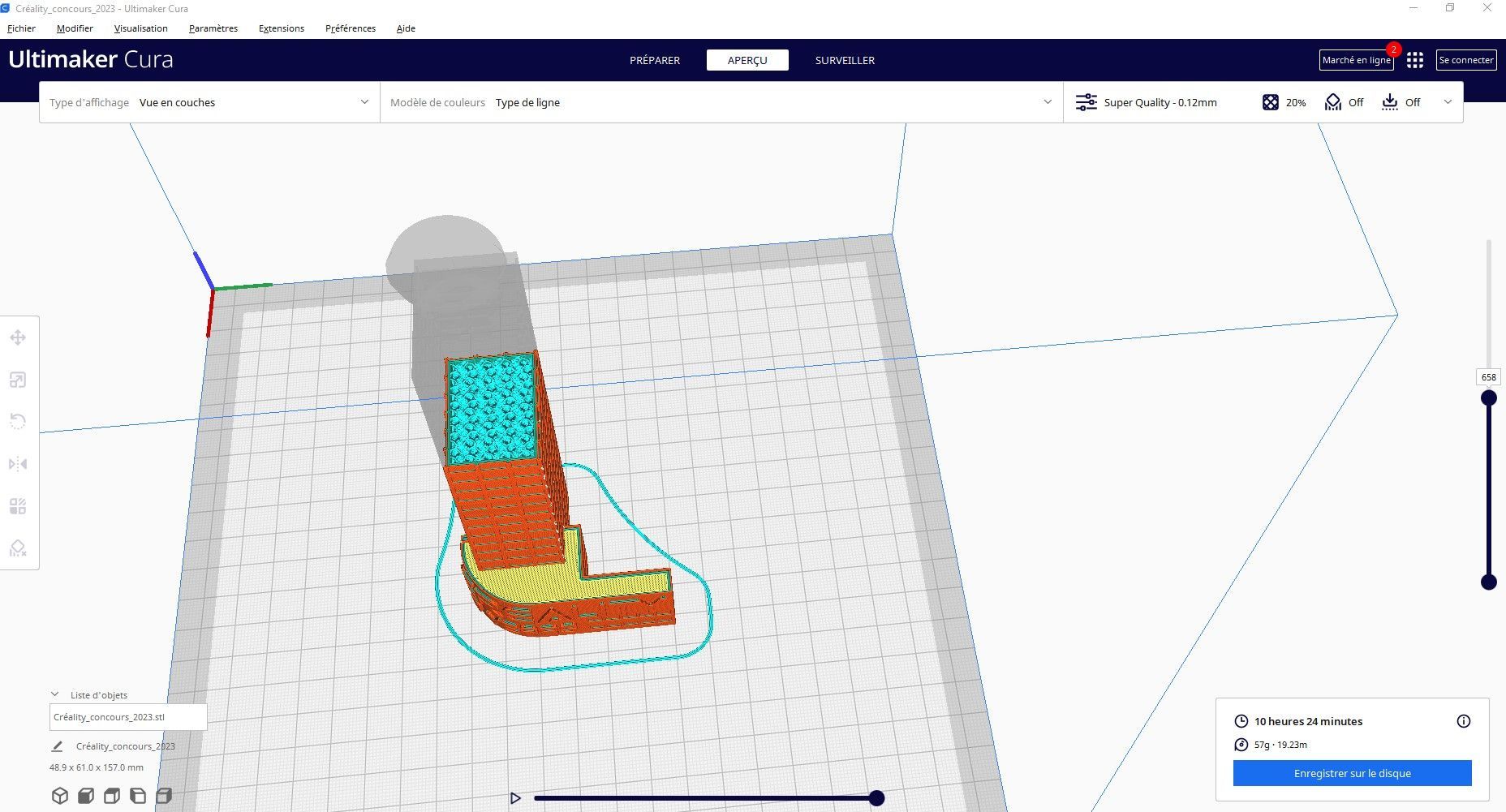This screenshot has width=1506, height=812.
Task: Select Créality_concours_2023.stl in object list
Action: (x=128, y=717)
